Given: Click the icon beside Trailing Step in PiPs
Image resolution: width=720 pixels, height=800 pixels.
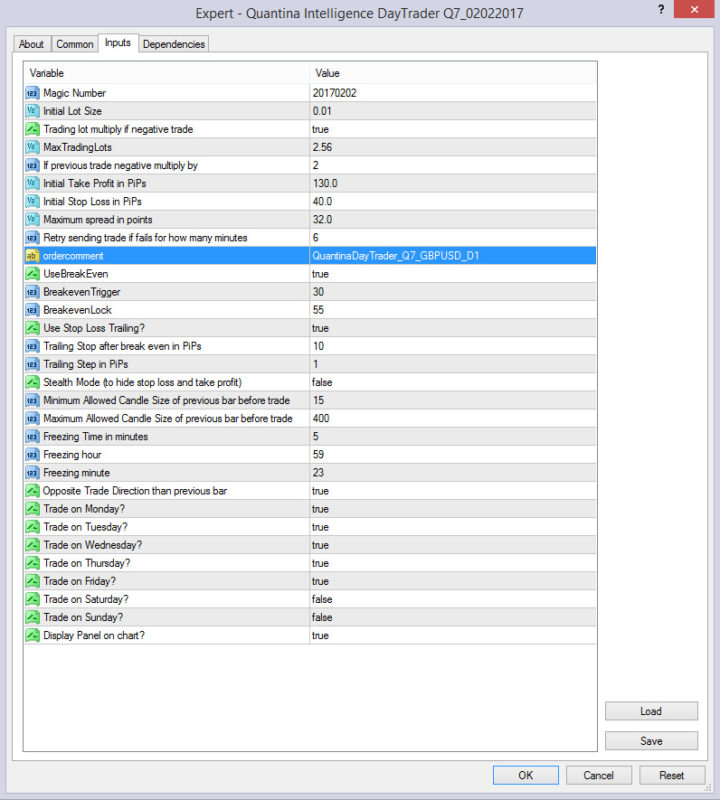Looking at the screenshot, I should [x=32, y=364].
